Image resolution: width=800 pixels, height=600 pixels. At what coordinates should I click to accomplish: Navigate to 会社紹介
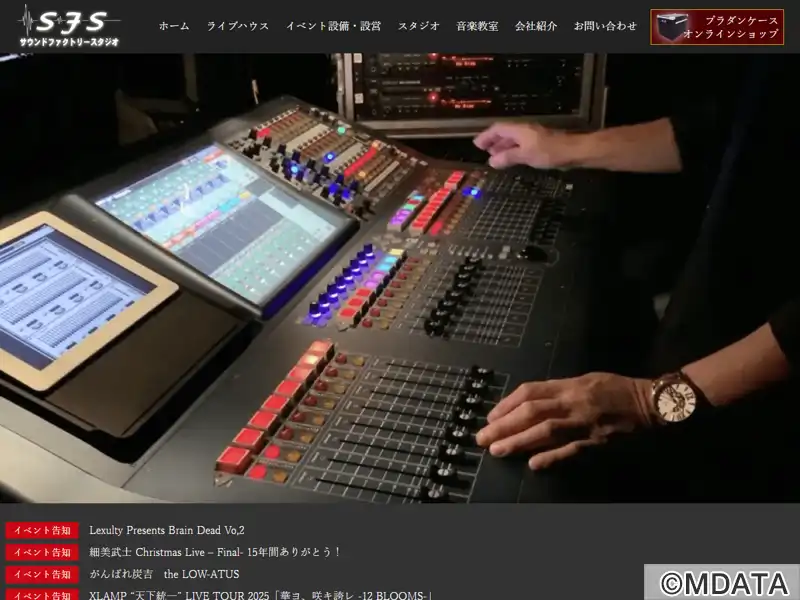[x=536, y=26]
